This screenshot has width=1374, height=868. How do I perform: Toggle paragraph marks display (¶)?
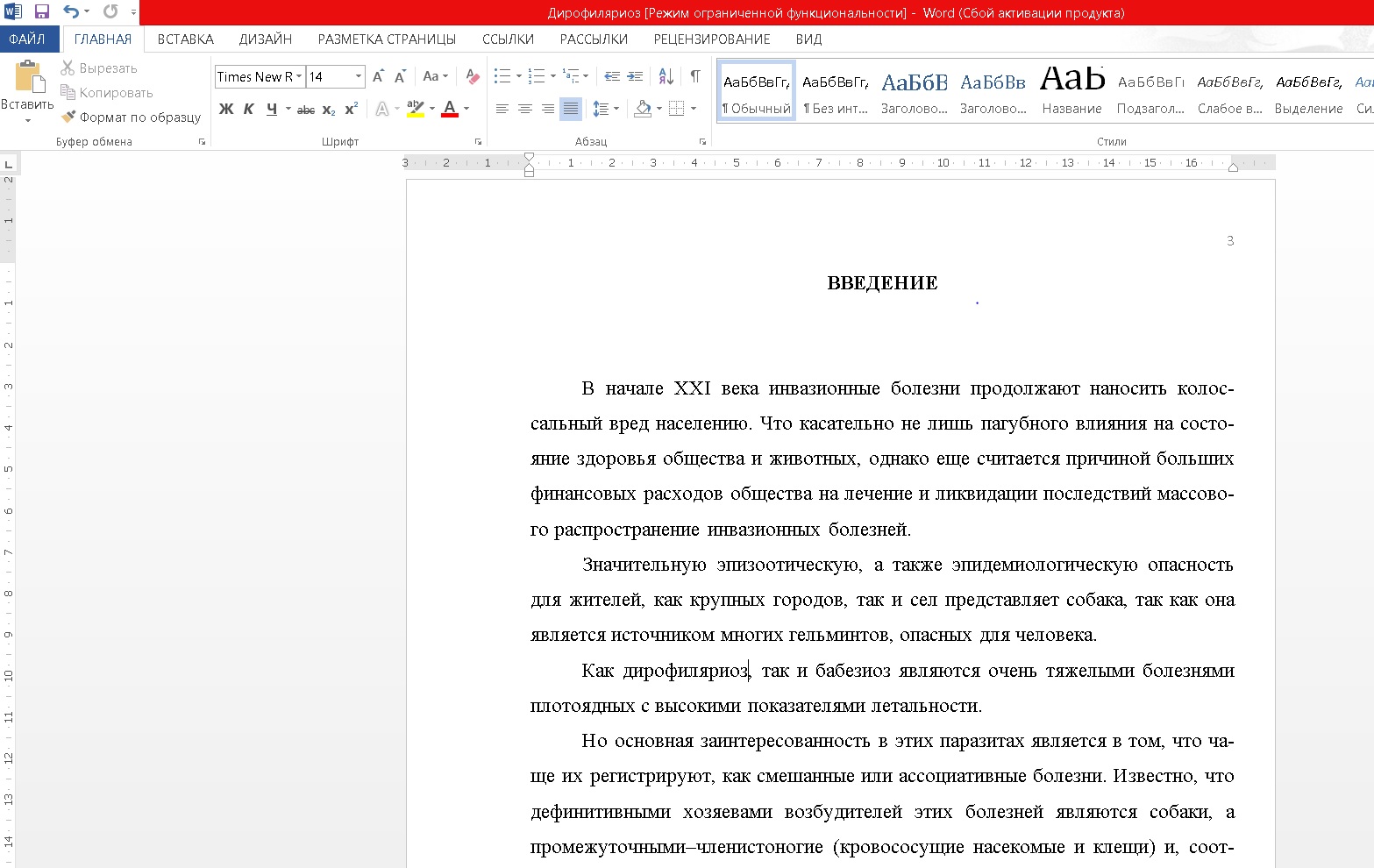click(x=695, y=76)
